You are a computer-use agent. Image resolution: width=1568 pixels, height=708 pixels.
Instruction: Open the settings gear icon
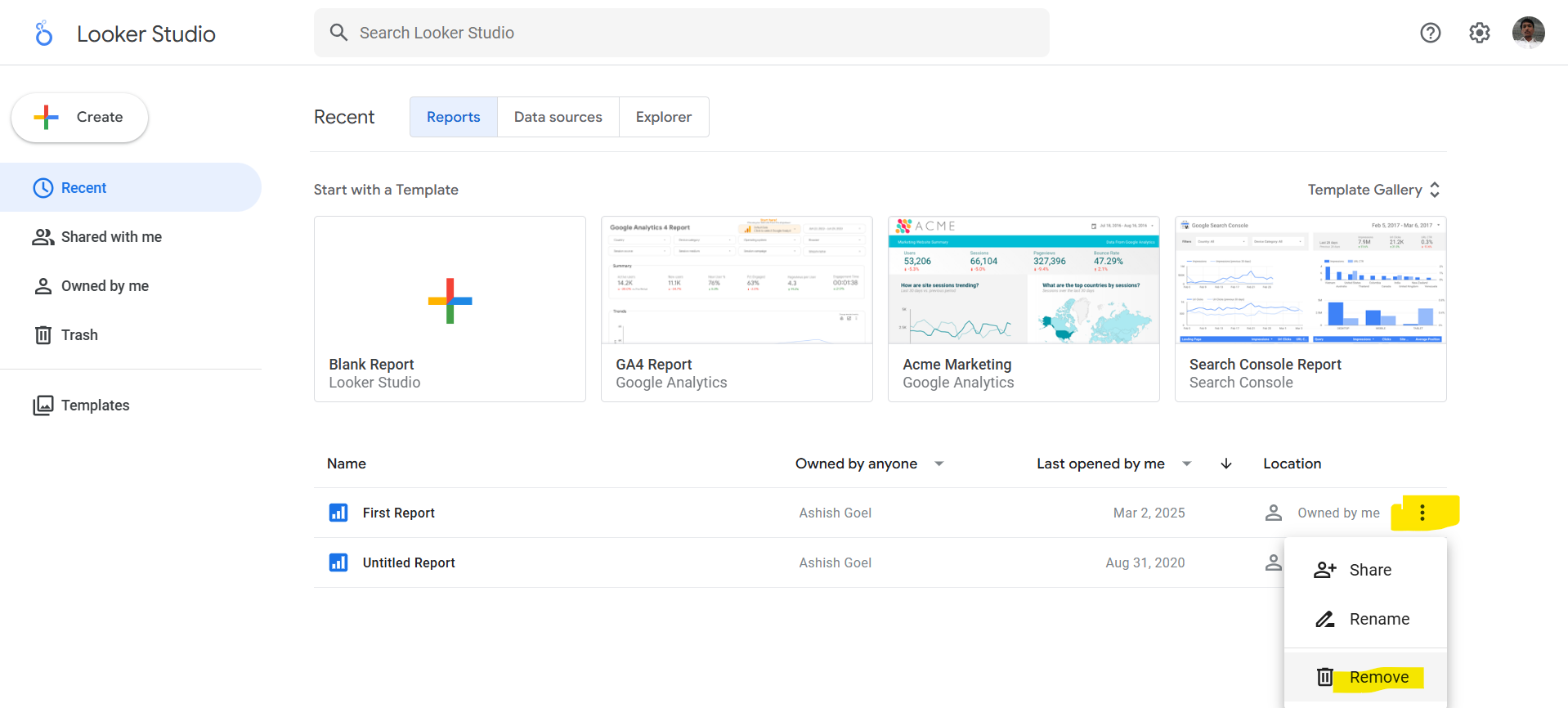1479,33
